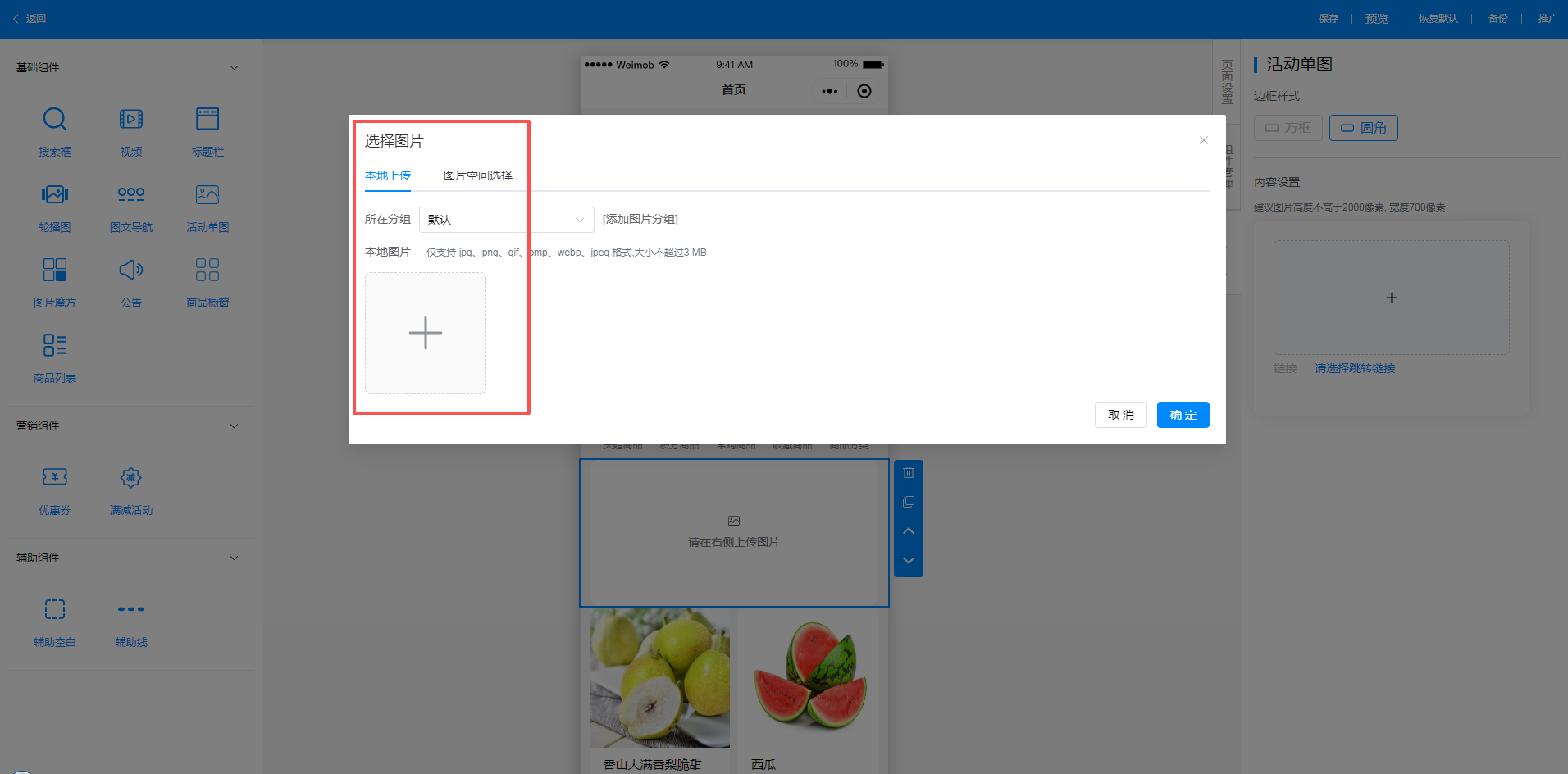
Task: Collapse the 营销组件 section
Action: (234, 426)
